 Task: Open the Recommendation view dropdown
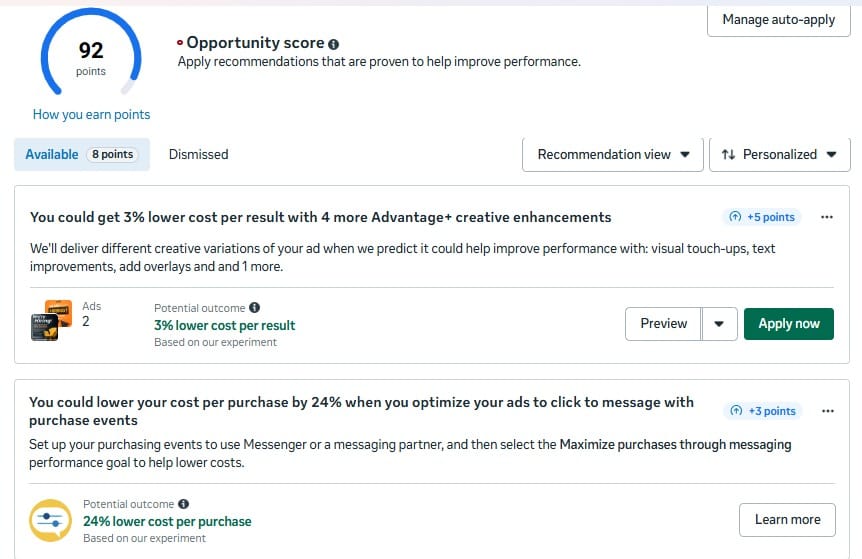613,155
